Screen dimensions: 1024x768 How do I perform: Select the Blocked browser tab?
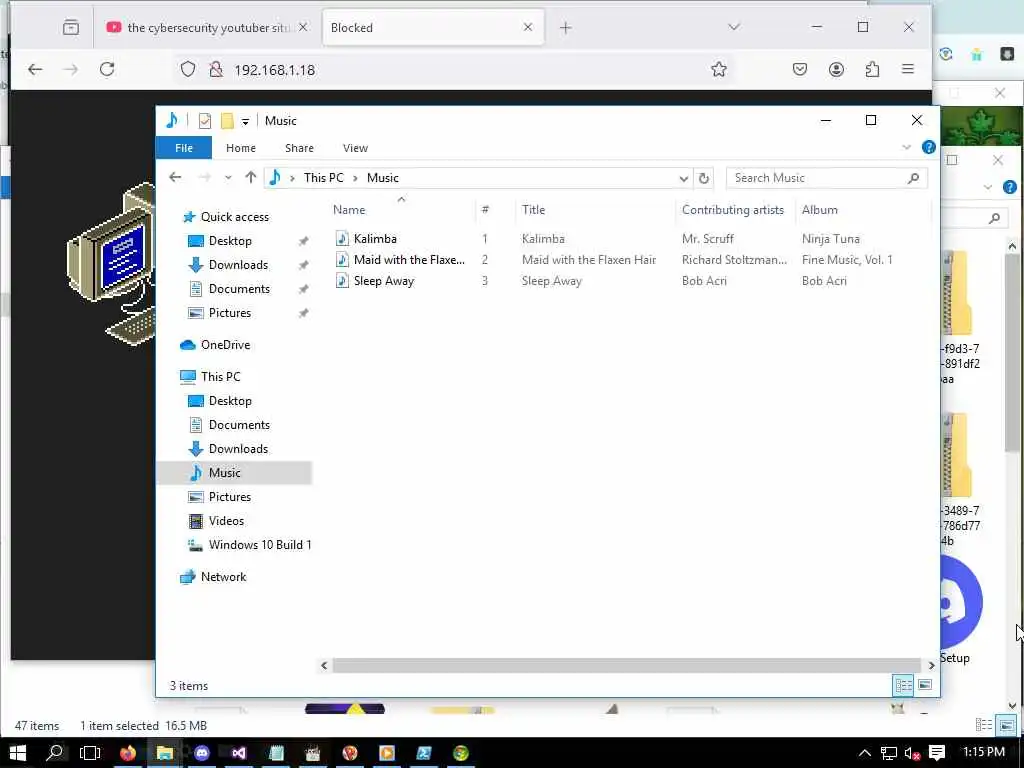[432, 27]
